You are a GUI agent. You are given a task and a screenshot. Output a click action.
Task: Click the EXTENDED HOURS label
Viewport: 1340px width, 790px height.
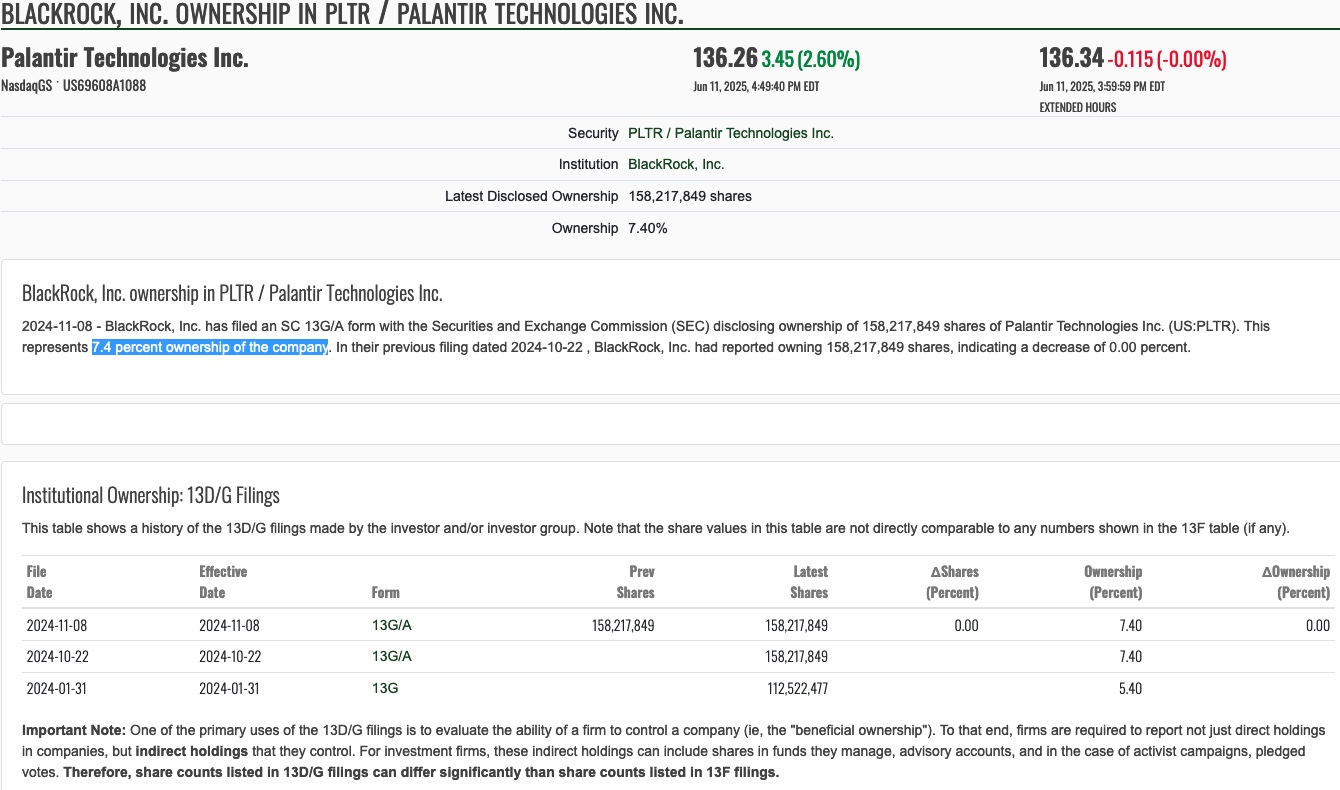tap(1078, 107)
